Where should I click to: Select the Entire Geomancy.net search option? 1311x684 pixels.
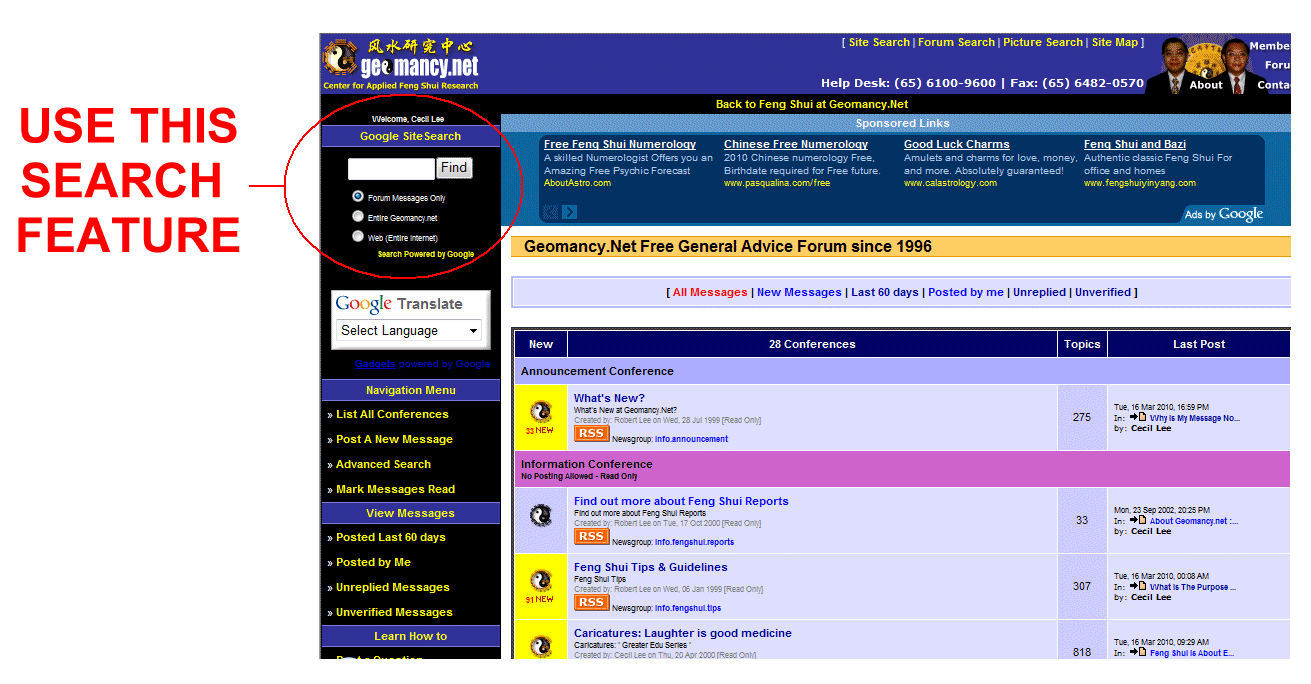pos(358,216)
